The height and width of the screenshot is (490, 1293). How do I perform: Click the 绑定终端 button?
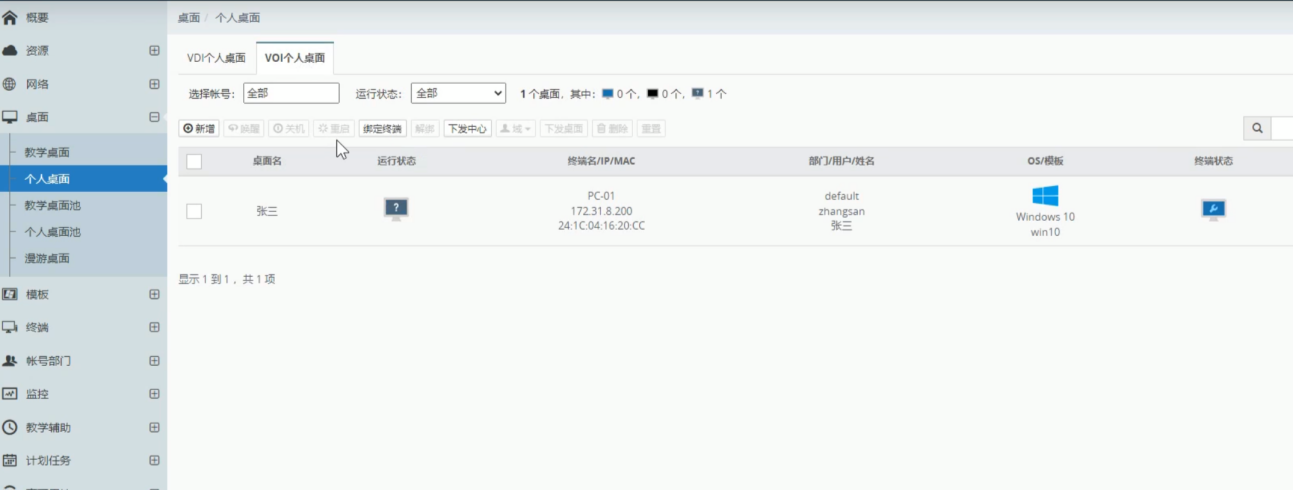tap(383, 129)
